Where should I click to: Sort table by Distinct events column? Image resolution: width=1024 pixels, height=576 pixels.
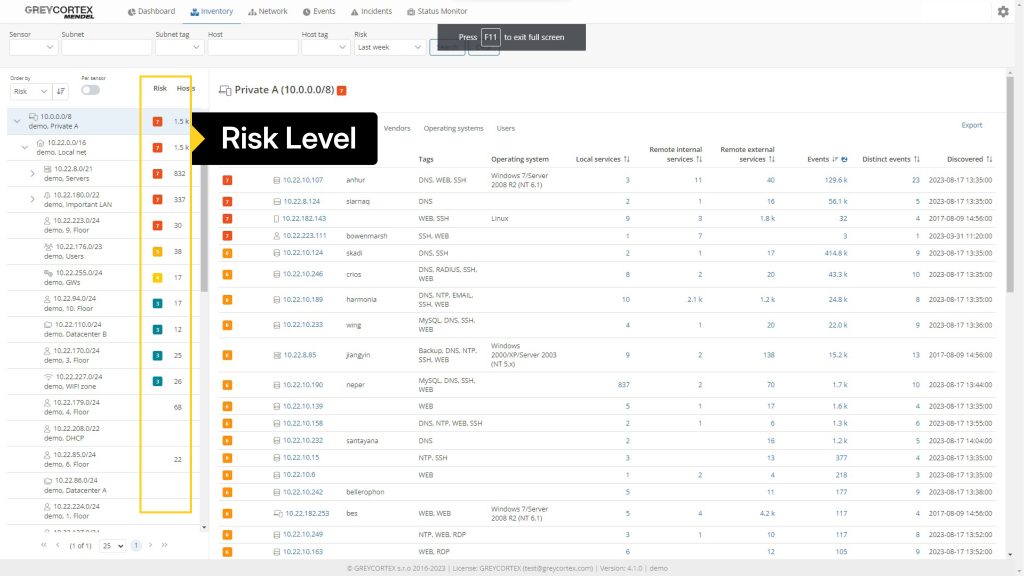[917, 159]
